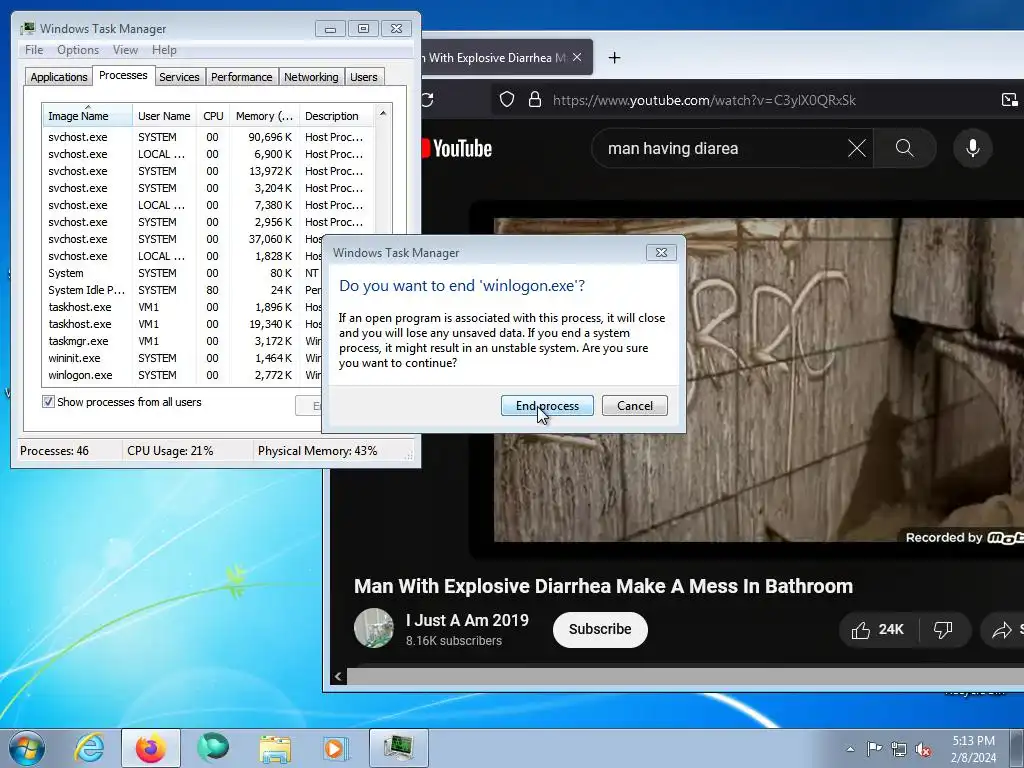
Task: Sort processes by Memory column
Action: pyautogui.click(x=264, y=116)
